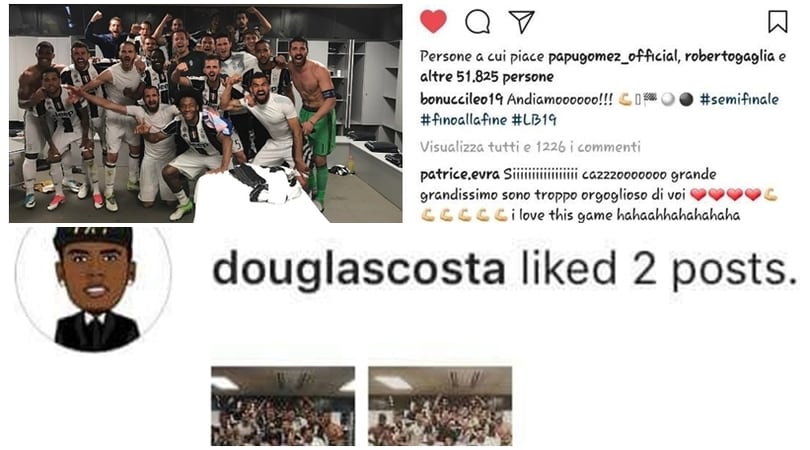Viewport: 810px width, 450px height.
Task: Click the patrice.evra comment text
Action: pyautogui.click(x=599, y=195)
